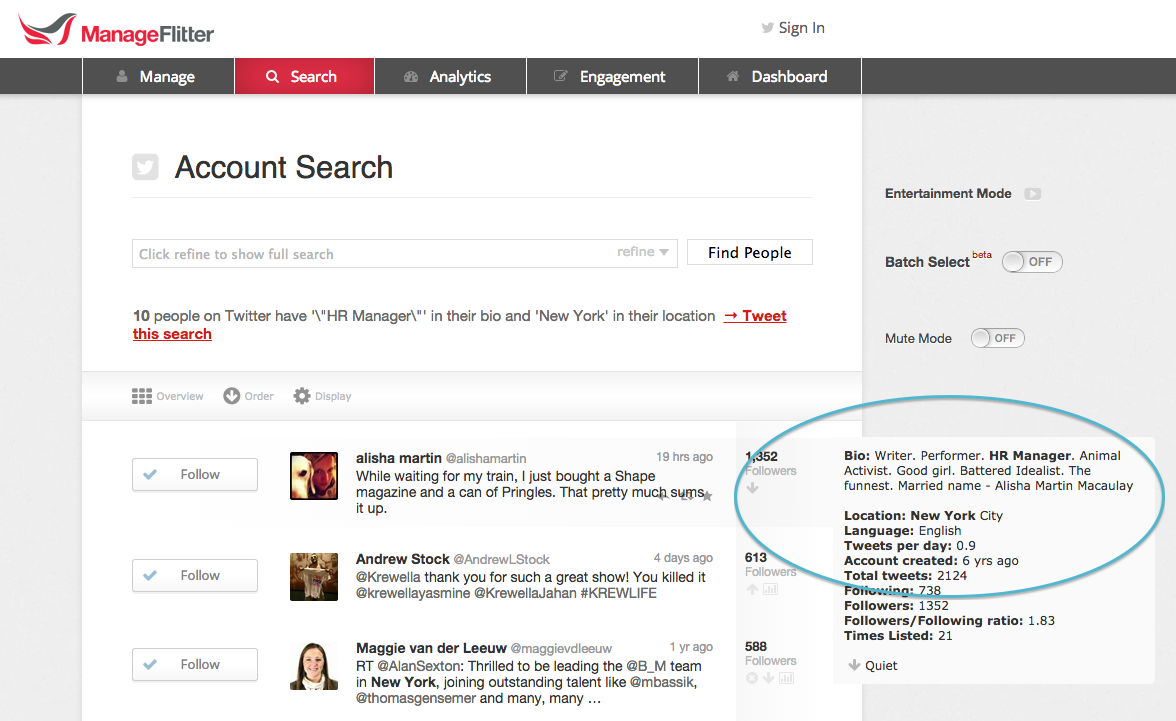The height and width of the screenshot is (721, 1176).
Task: Open the Display settings
Action: click(322, 396)
